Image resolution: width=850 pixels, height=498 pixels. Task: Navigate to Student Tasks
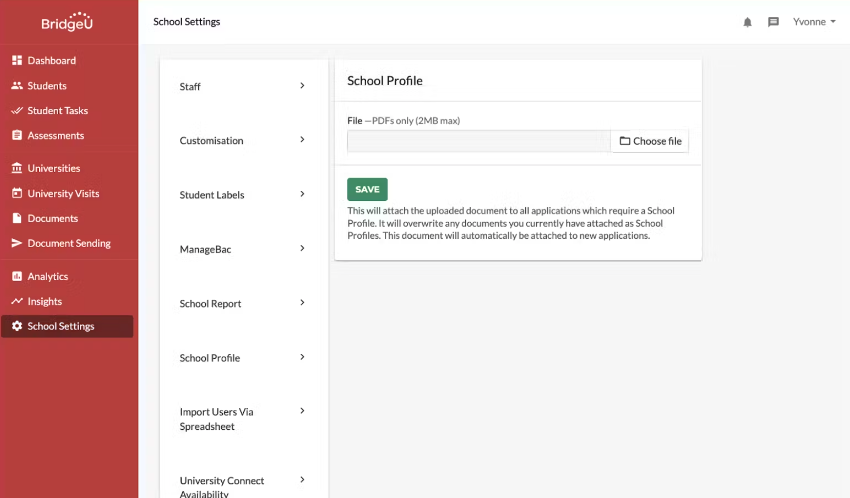pyautogui.click(x=57, y=111)
